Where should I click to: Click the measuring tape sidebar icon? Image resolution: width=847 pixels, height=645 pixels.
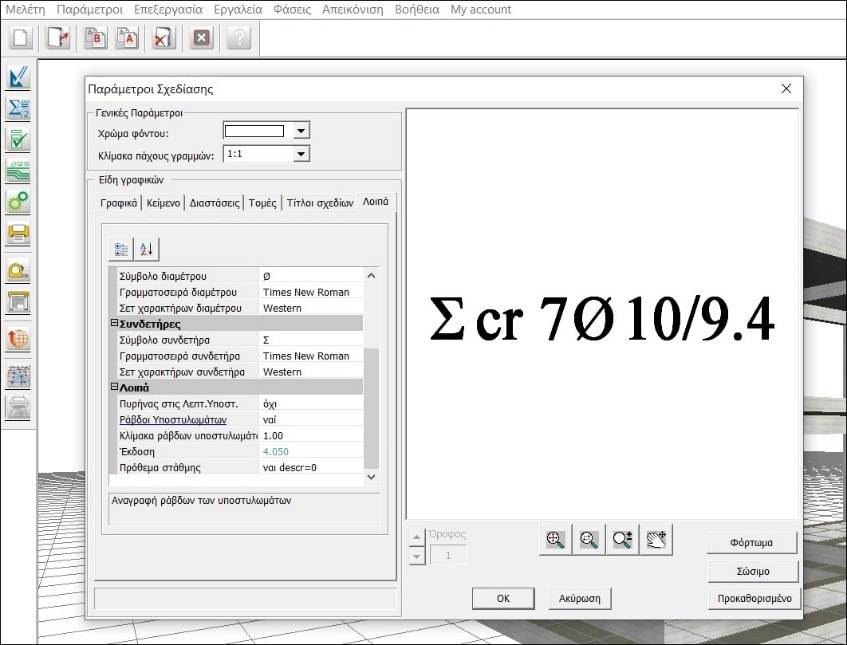[18, 270]
